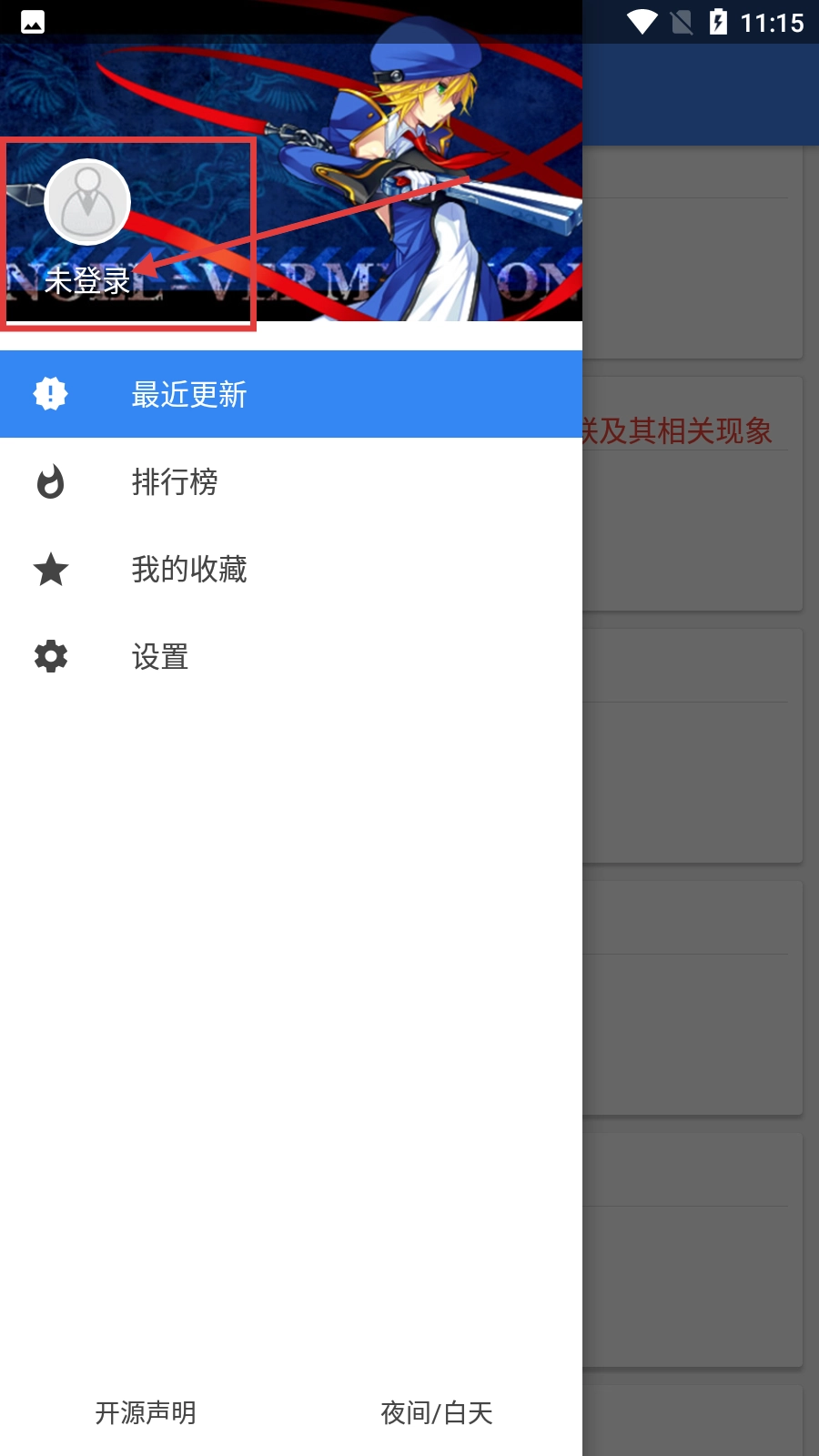Tap the gray user avatar icon
Screen dimensions: 819x1456
(x=87, y=202)
